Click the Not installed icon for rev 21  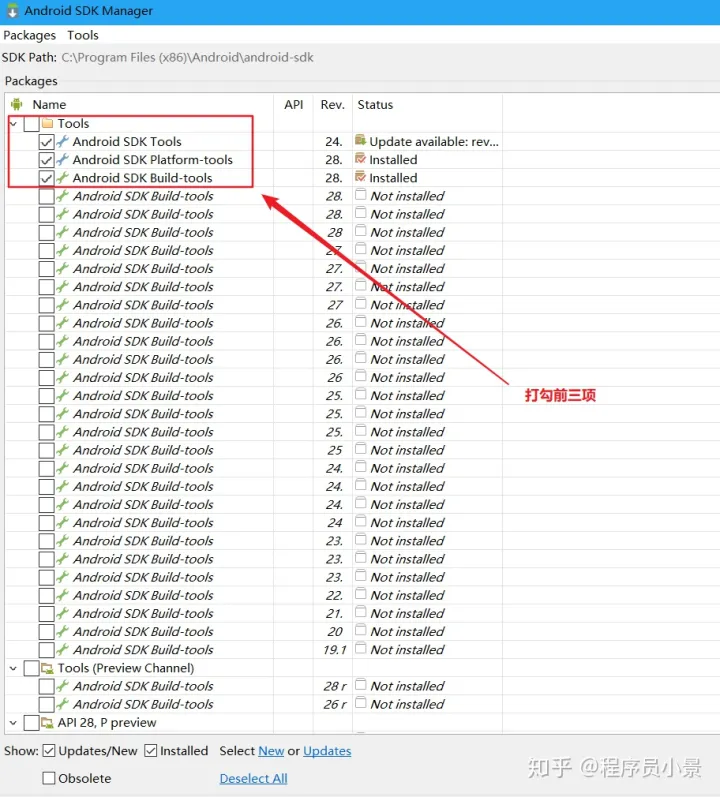coord(361,612)
